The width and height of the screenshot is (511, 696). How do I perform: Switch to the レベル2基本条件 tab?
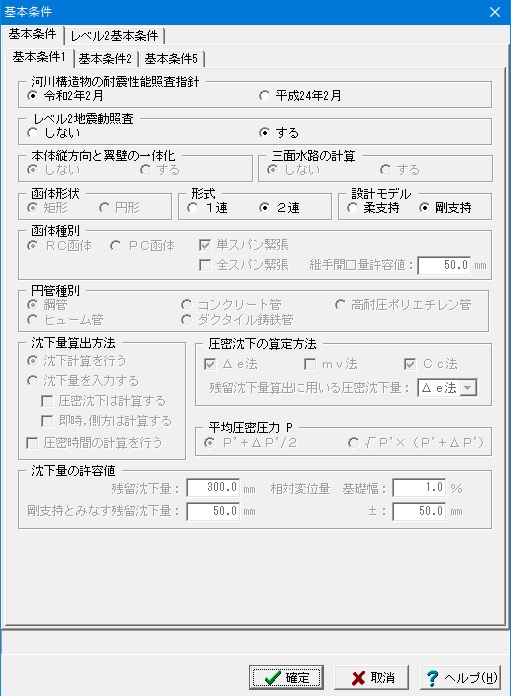tap(114, 36)
